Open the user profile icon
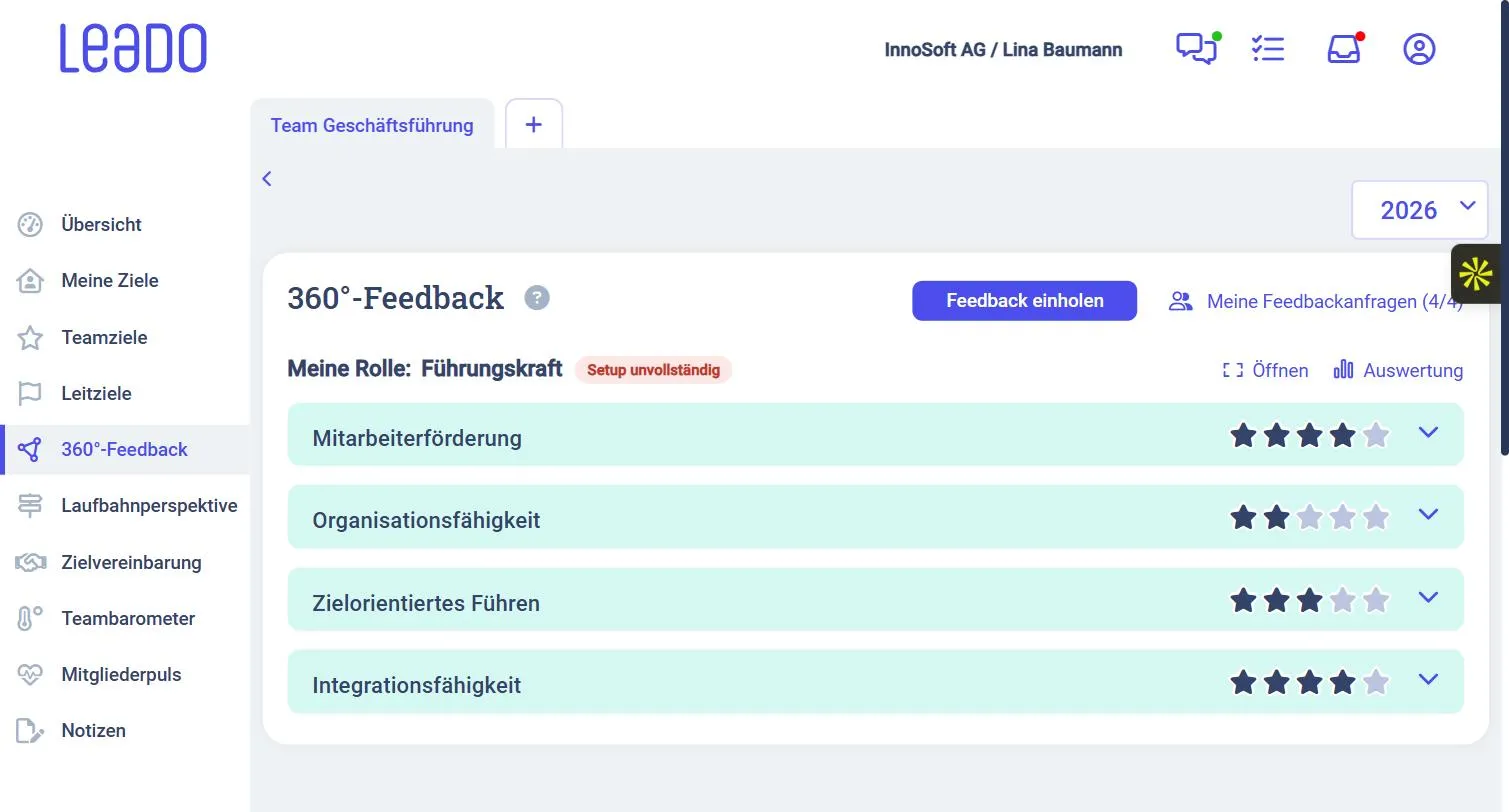 click(1419, 49)
